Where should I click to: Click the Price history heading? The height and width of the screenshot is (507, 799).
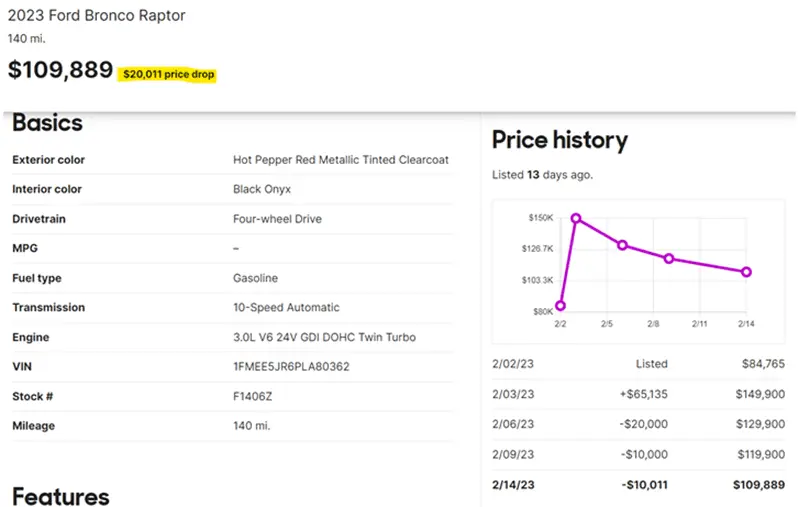(559, 140)
